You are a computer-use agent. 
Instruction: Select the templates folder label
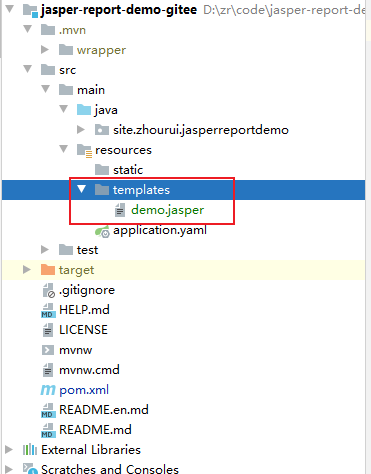tap(141, 190)
